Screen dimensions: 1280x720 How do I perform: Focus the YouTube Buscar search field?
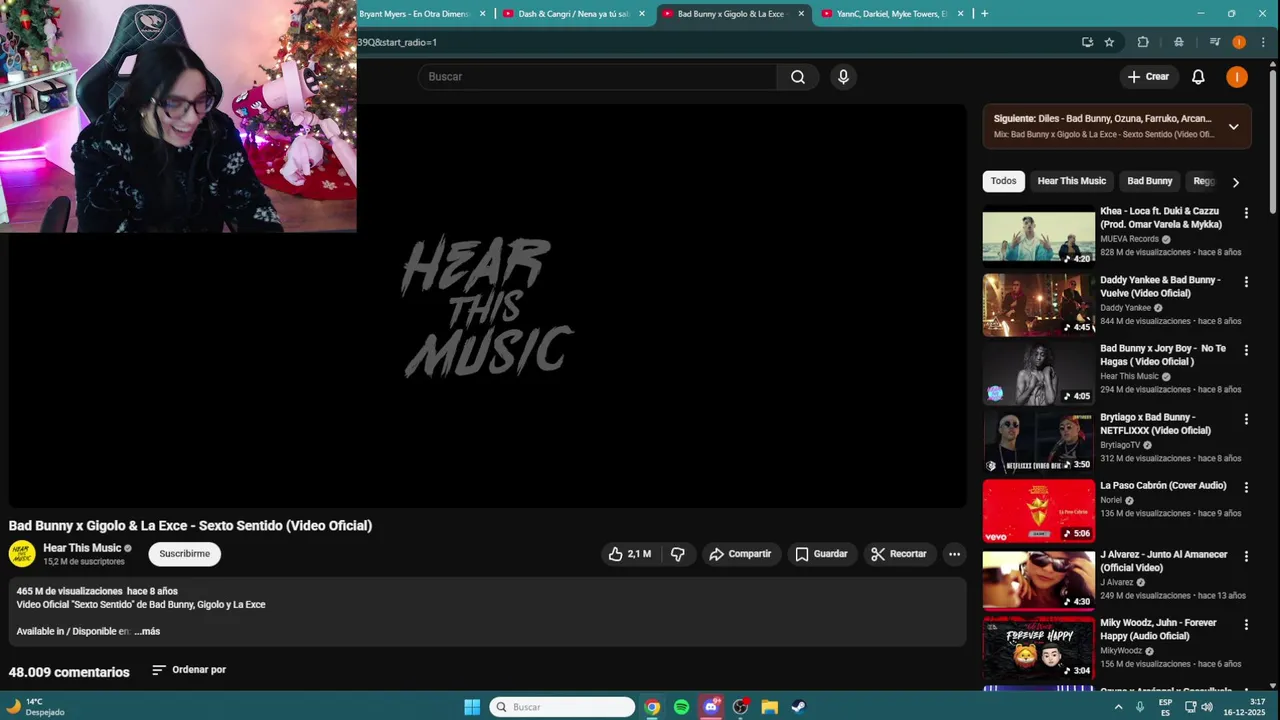(x=597, y=77)
